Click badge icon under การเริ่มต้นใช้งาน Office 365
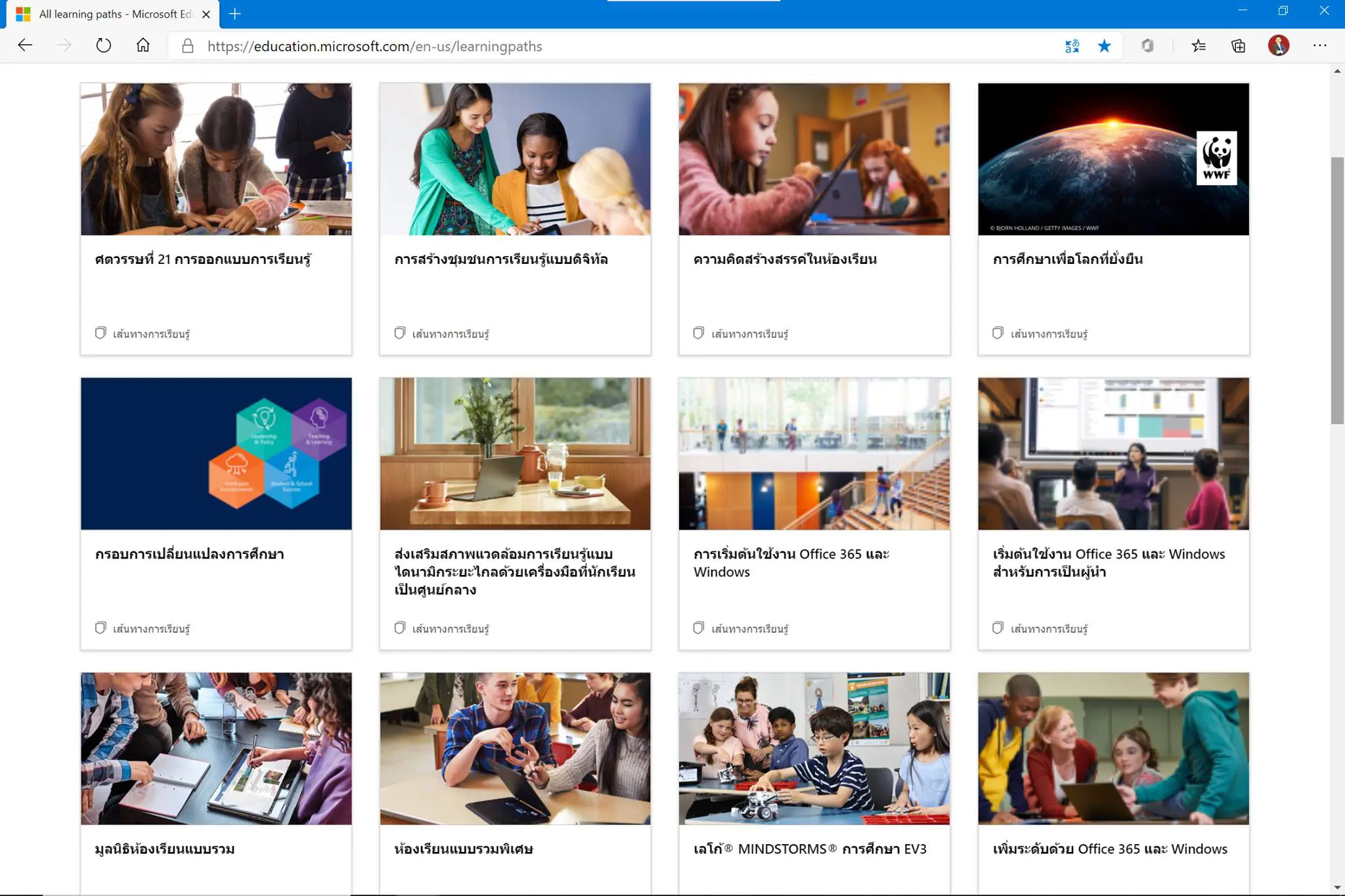The image size is (1345, 896). pyautogui.click(x=699, y=628)
